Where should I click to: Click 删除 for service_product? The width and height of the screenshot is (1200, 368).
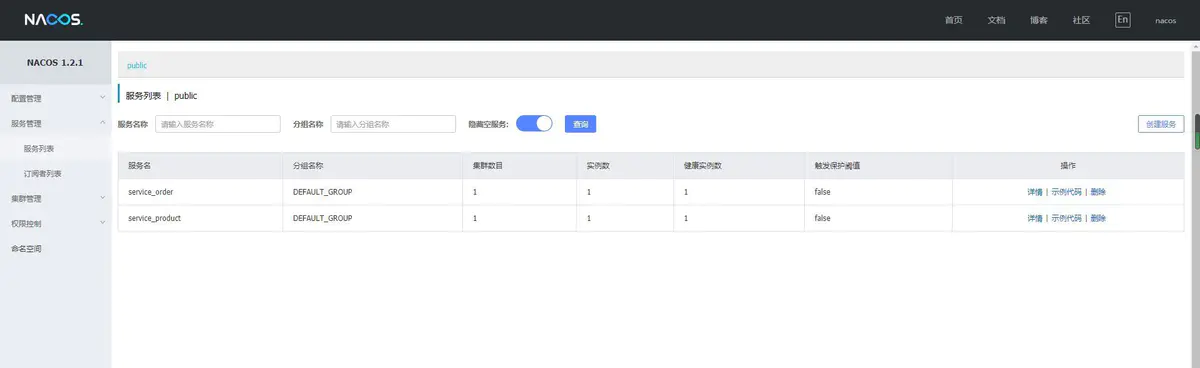click(1098, 217)
